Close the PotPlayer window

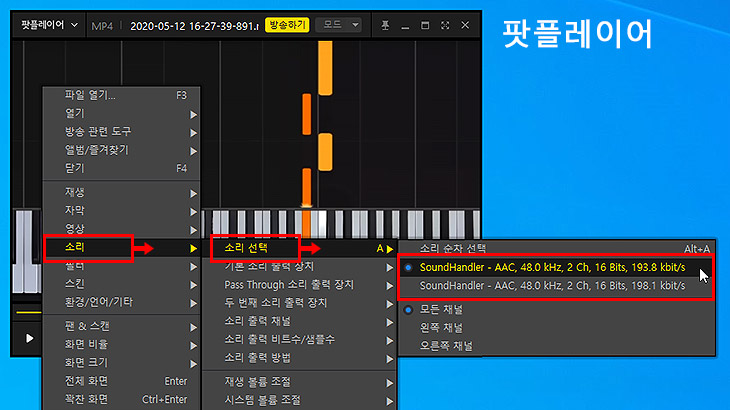pos(465,26)
